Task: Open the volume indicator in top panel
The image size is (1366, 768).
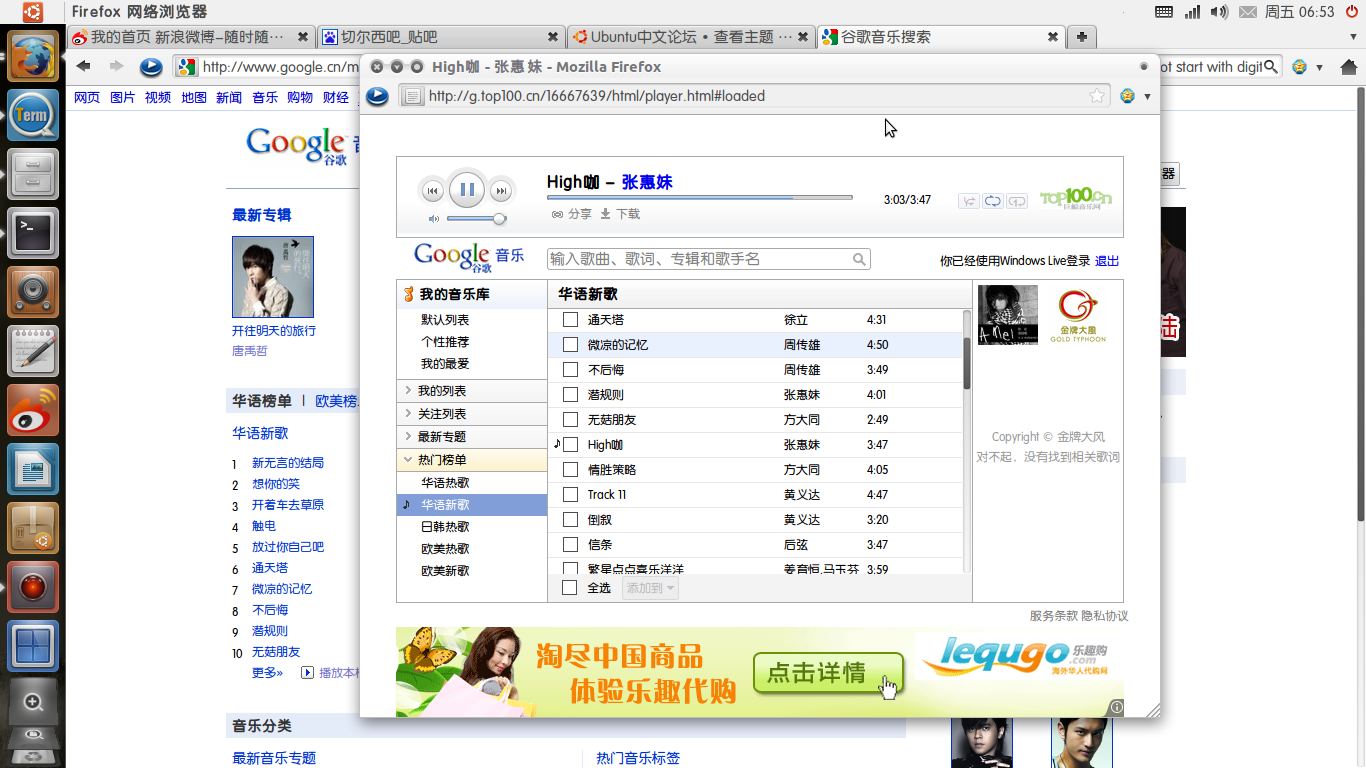Action: [1219, 12]
